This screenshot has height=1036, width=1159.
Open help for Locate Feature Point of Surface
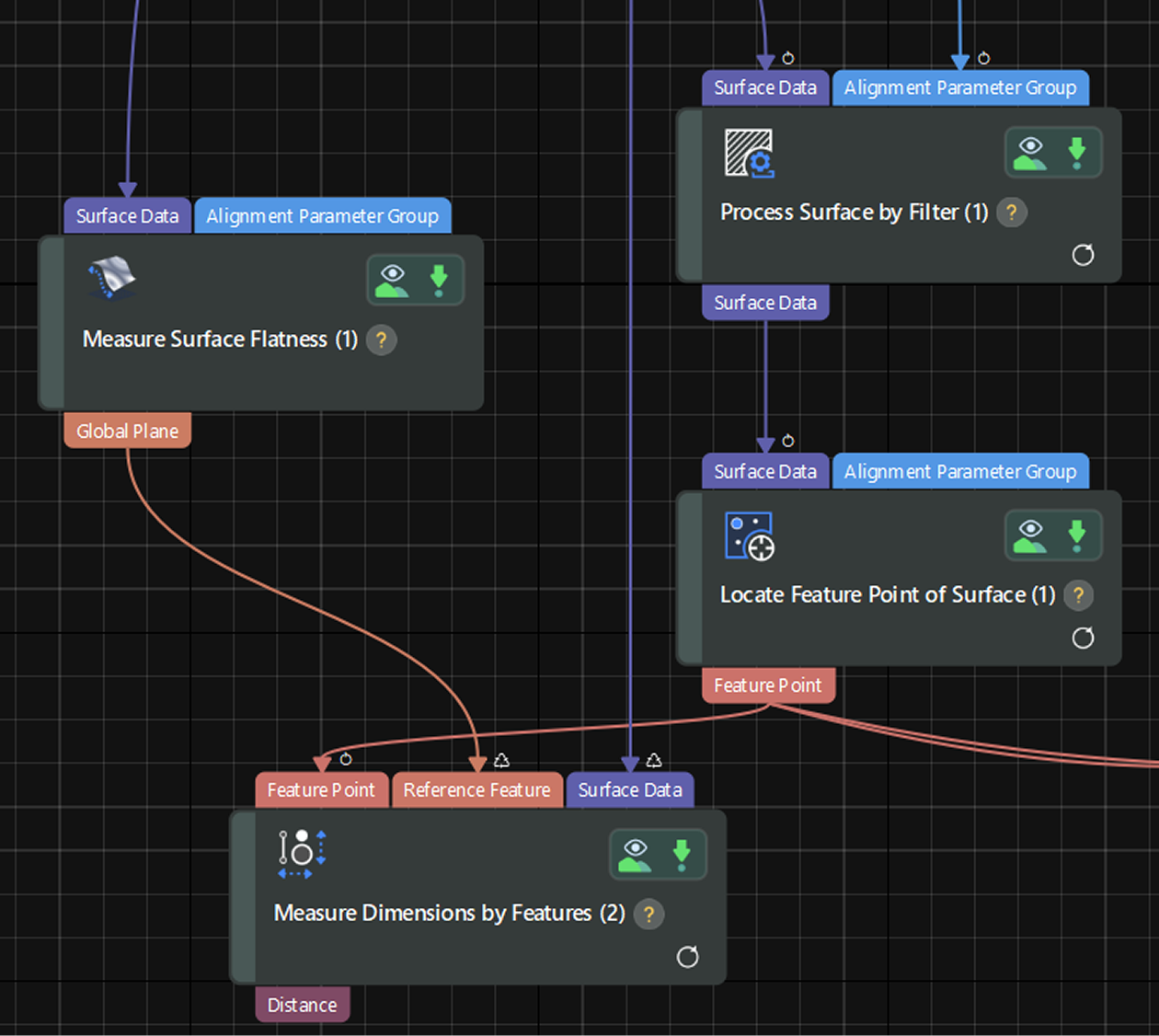[1078, 595]
